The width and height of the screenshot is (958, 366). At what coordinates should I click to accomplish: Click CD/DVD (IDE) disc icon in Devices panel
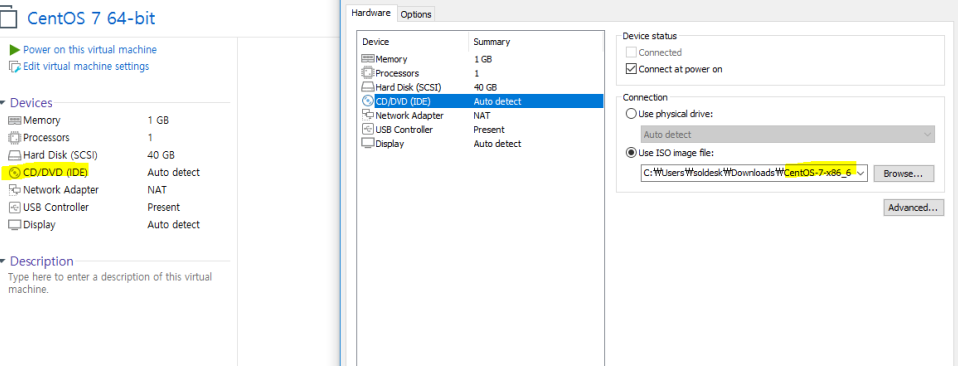click(x=15, y=173)
